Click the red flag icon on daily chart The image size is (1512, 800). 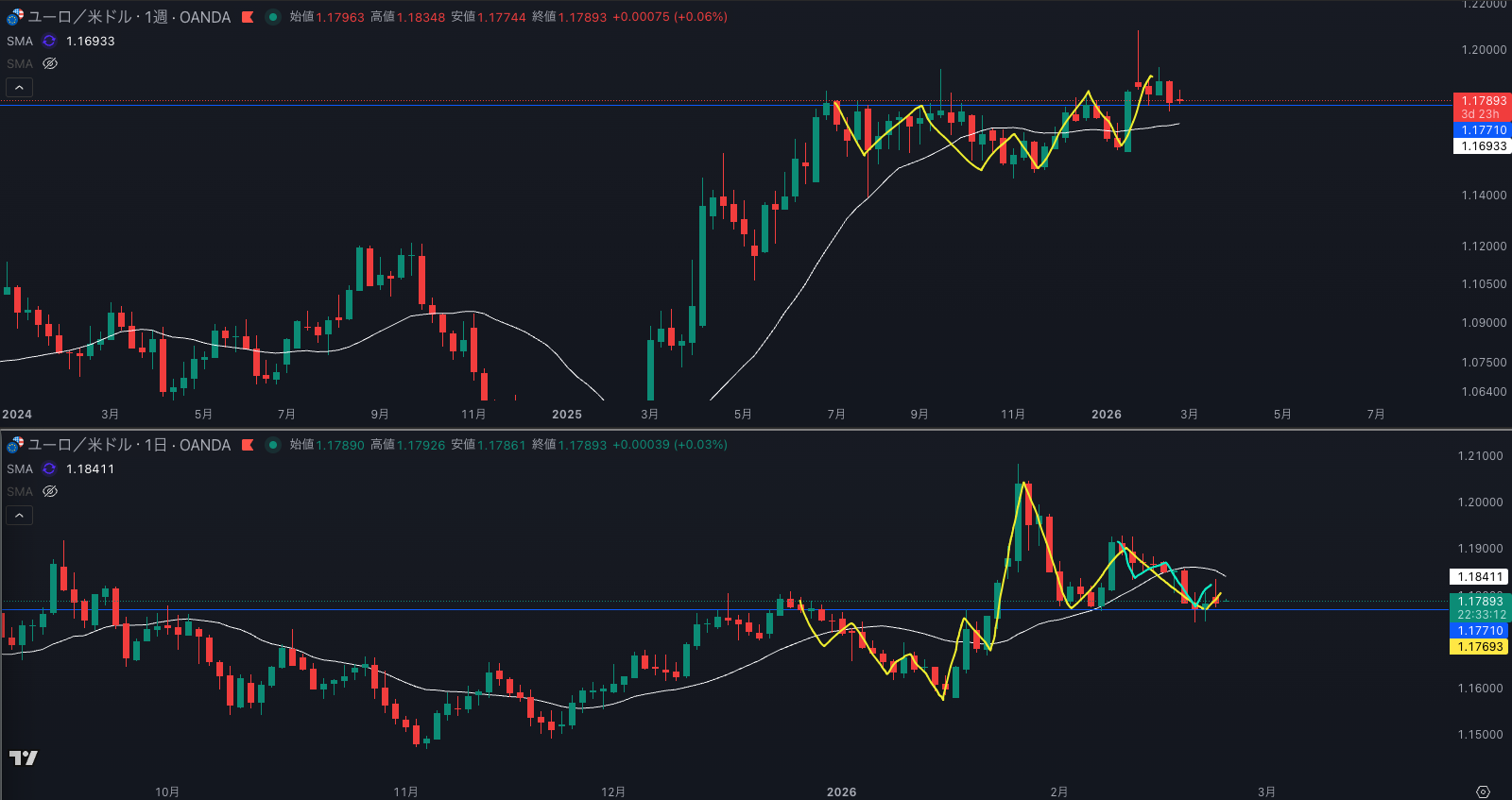pos(248,445)
